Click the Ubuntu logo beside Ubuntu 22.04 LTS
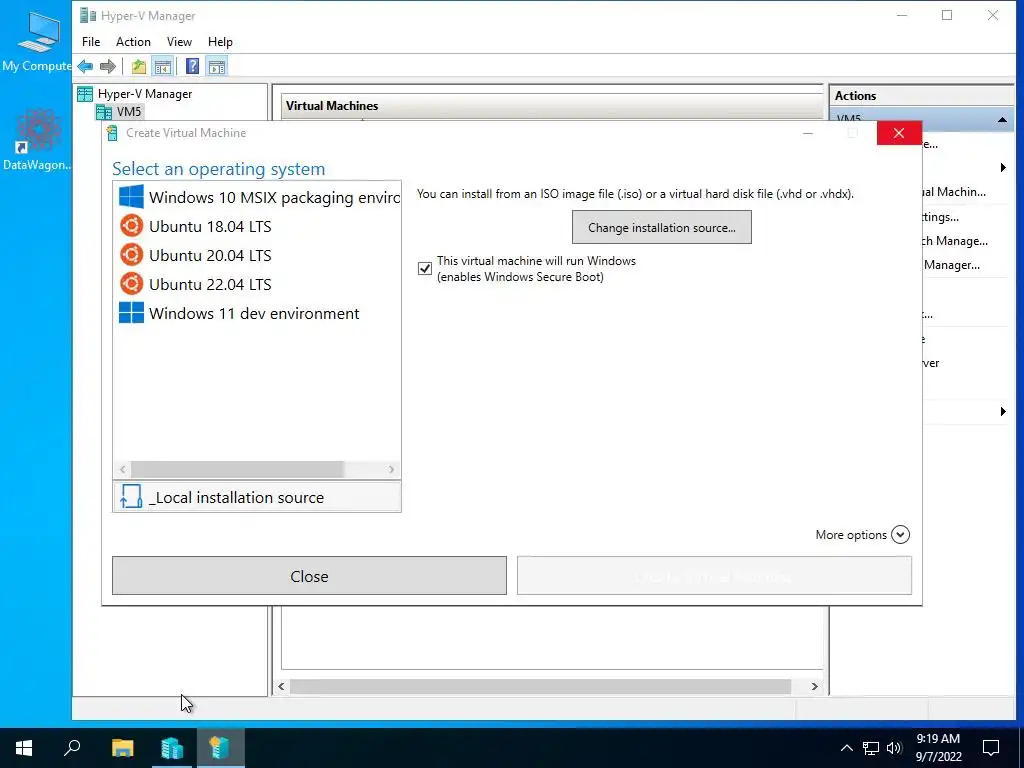The image size is (1024, 768). 131,283
